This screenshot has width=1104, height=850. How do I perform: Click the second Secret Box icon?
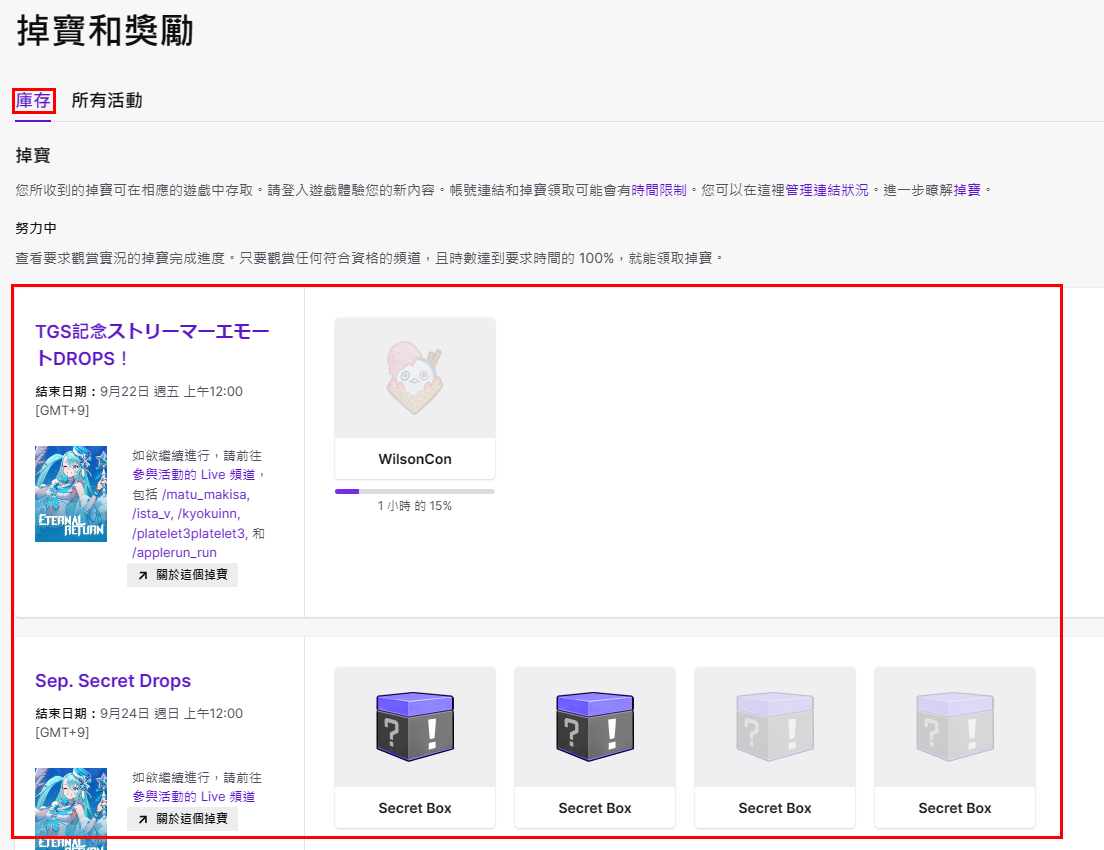click(594, 727)
